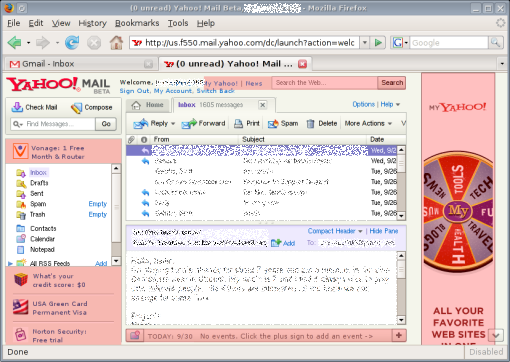Screen dimensions: 510x362
Task: Open Contacts in the sidebar
Action: point(43,228)
